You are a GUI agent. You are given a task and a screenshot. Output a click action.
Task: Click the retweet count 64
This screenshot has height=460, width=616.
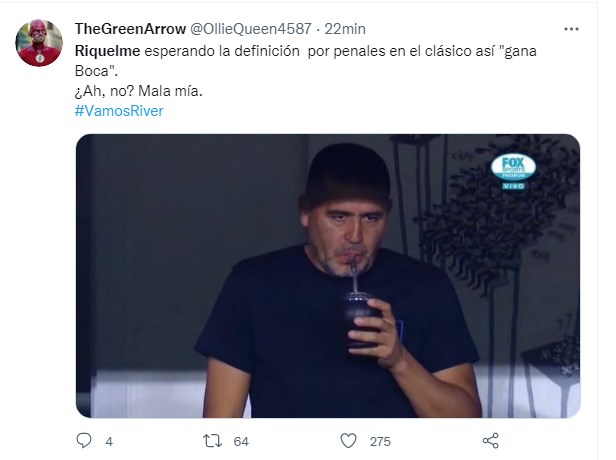(x=240, y=441)
